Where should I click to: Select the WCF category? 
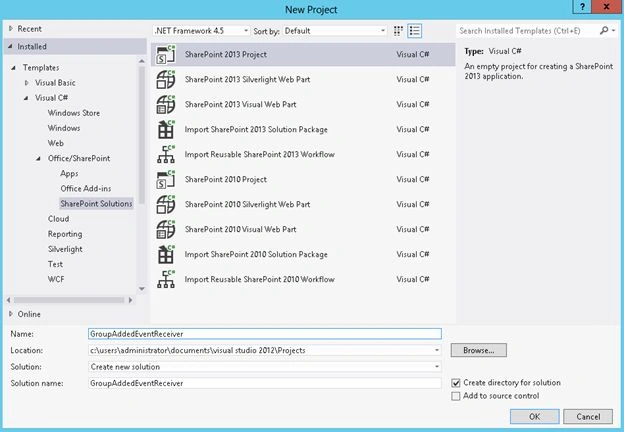click(x=56, y=279)
